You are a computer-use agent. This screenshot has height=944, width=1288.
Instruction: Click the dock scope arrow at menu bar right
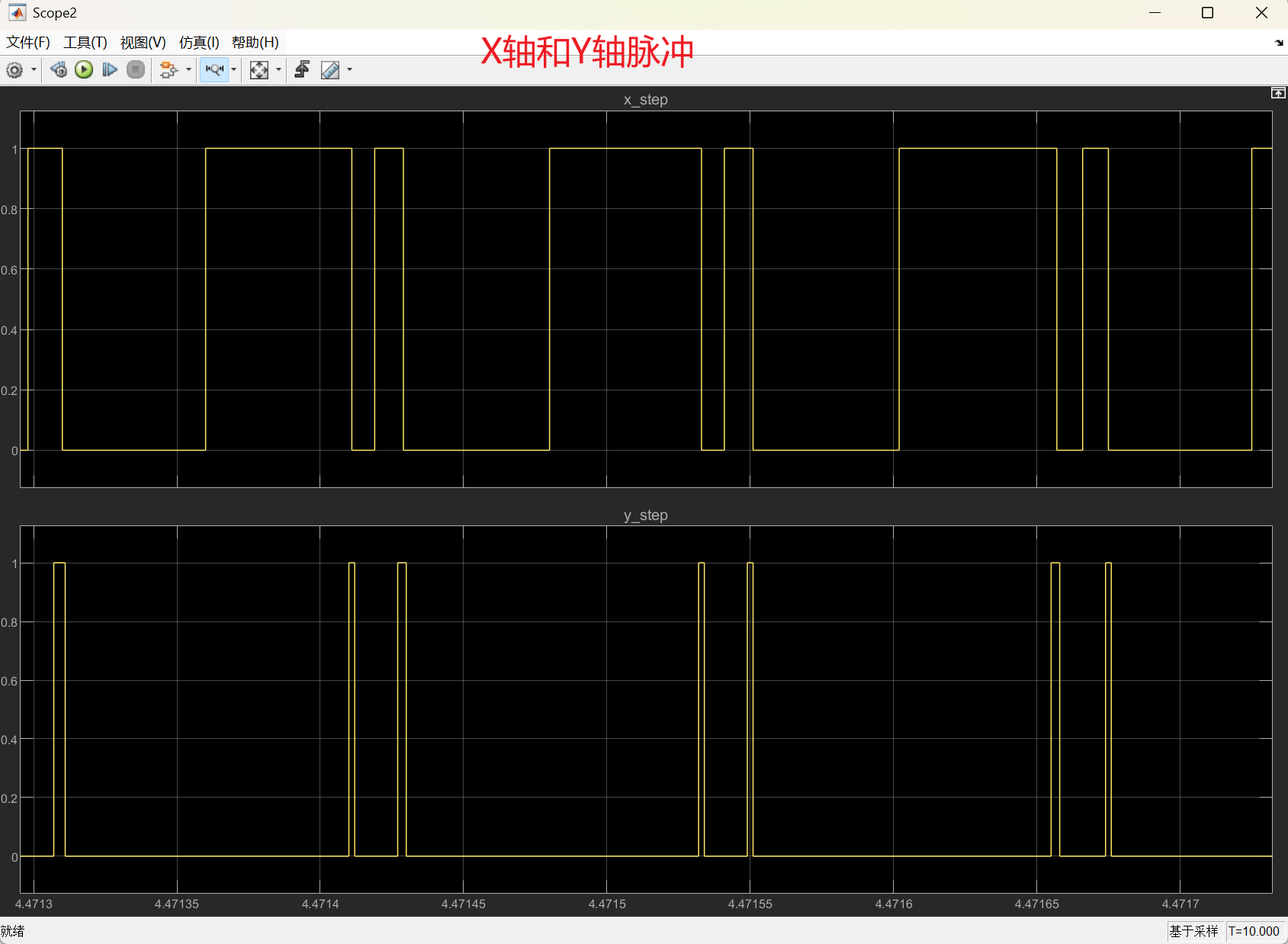coord(1279,43)
